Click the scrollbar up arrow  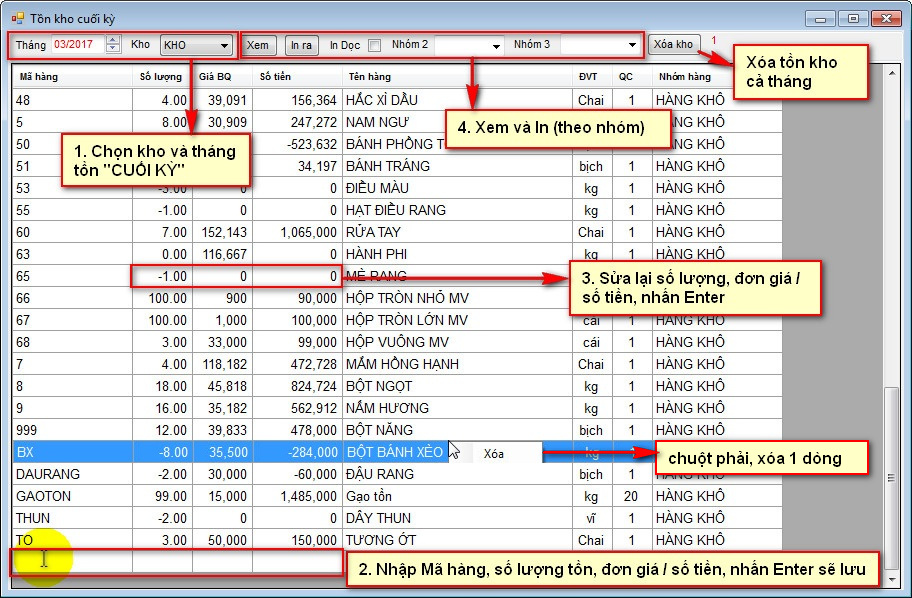click(x=891, y=73)
